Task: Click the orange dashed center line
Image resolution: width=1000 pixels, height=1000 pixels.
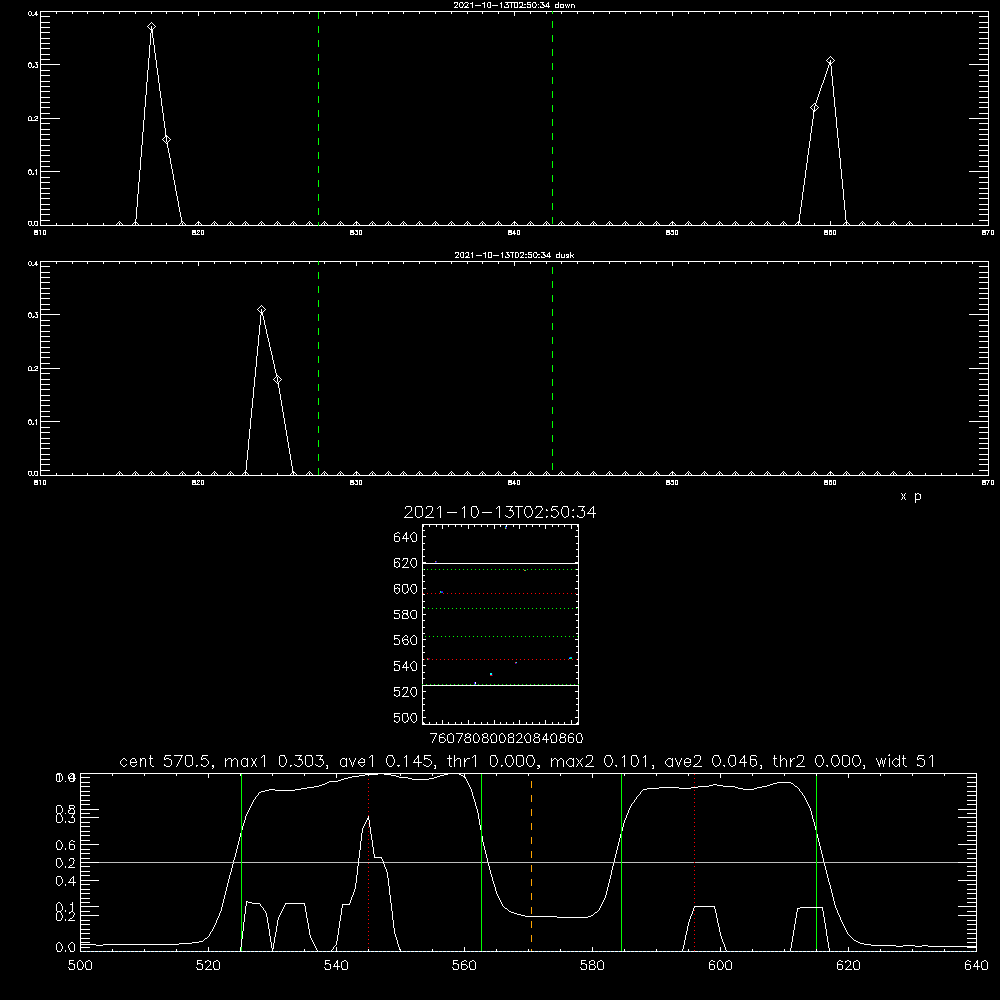Action: (531, 862)
